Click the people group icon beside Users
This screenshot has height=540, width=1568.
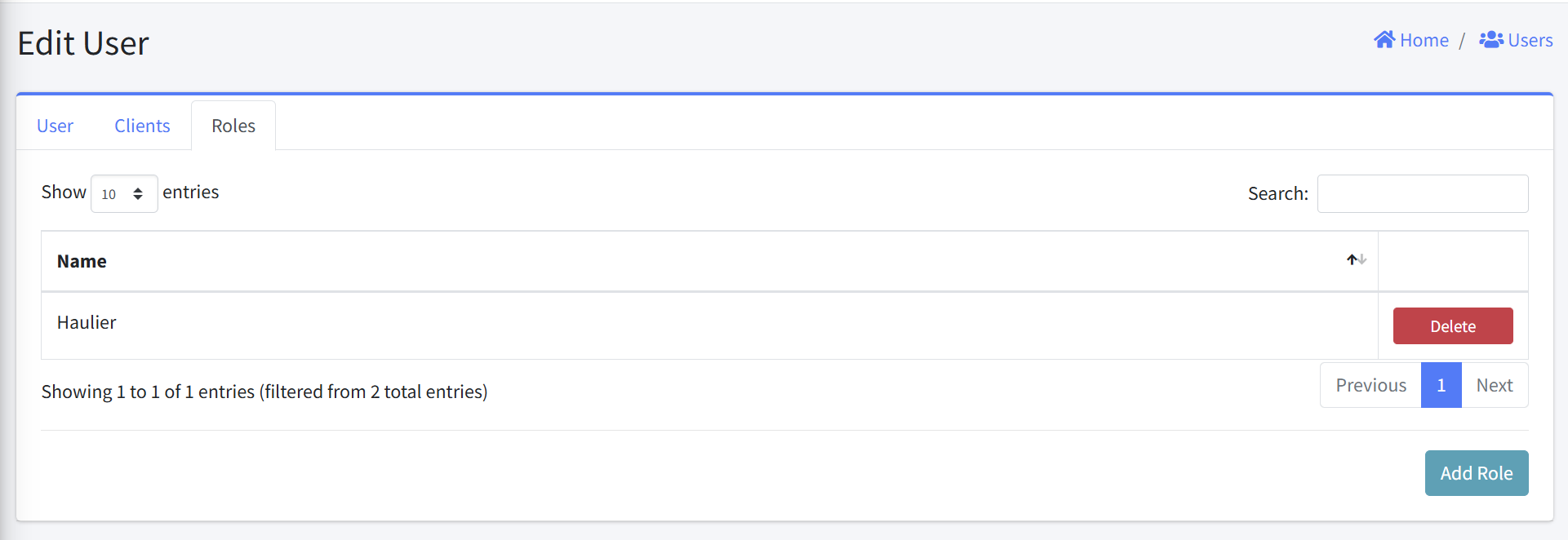point(1491,40)
